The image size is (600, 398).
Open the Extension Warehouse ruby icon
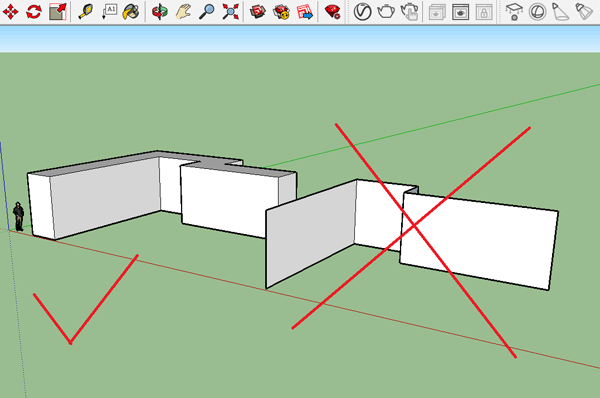point(332,12)
